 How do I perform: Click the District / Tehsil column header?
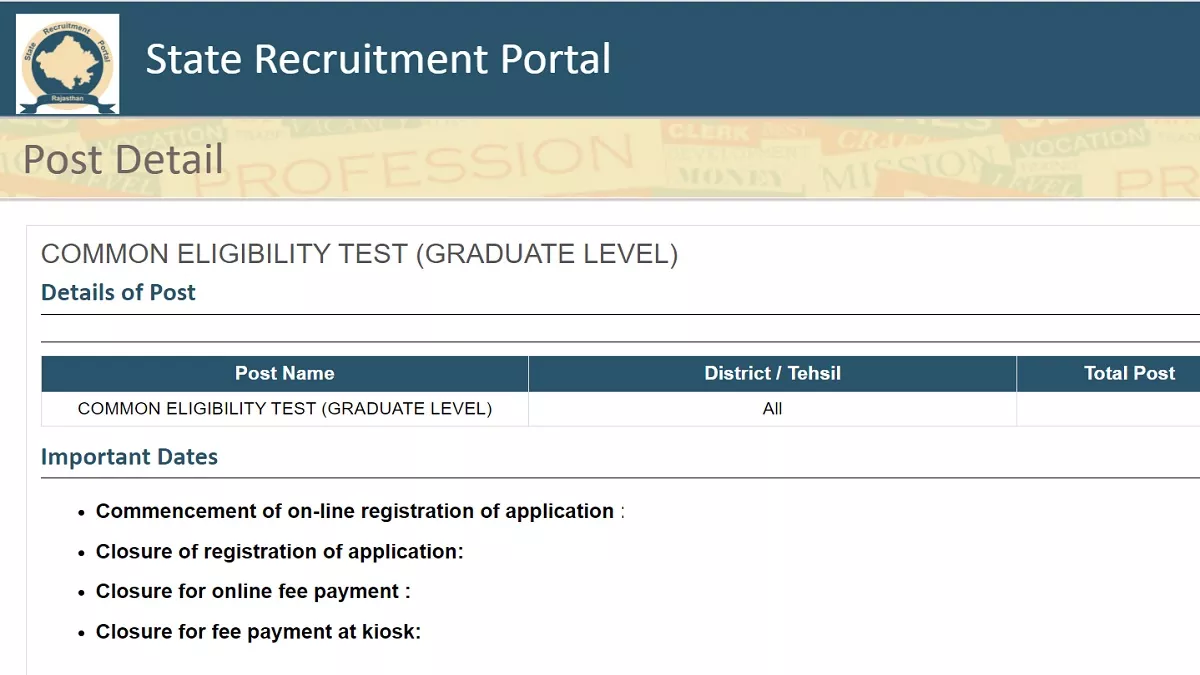(772, 373)
